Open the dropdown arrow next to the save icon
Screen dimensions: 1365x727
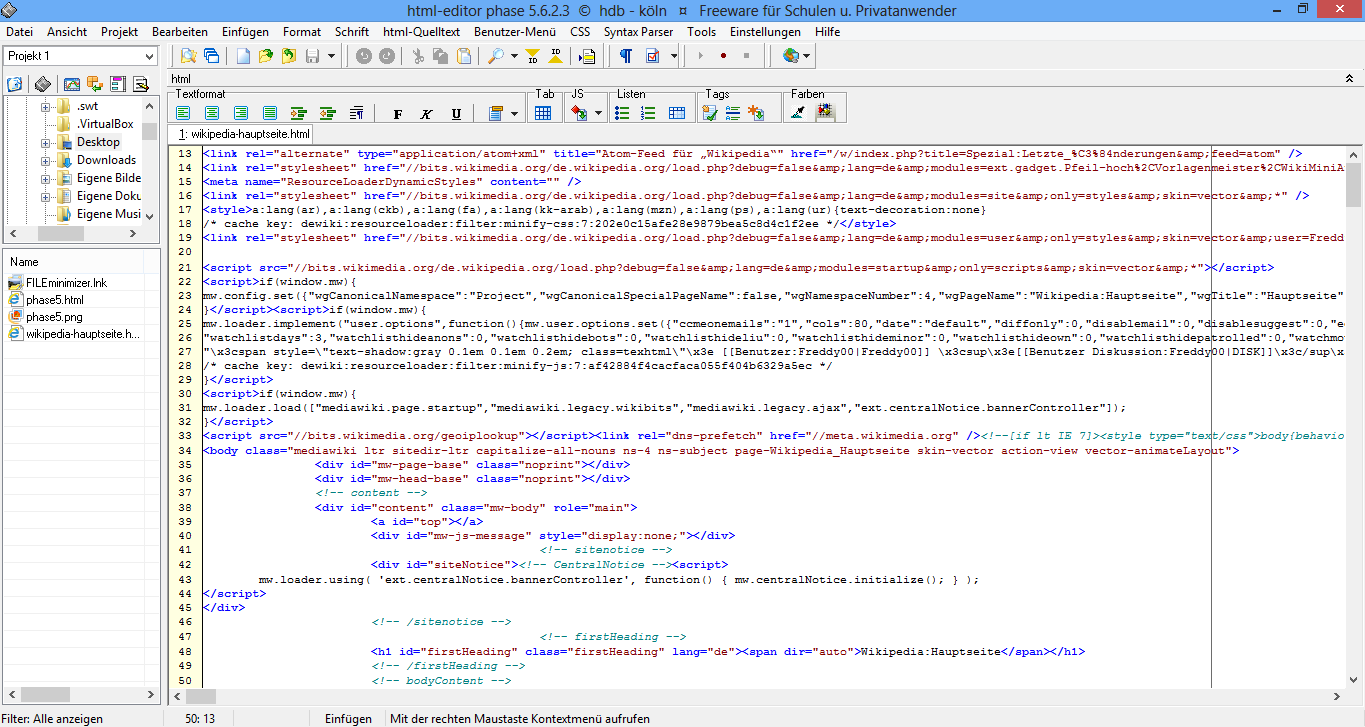click(x=331, y=56)
